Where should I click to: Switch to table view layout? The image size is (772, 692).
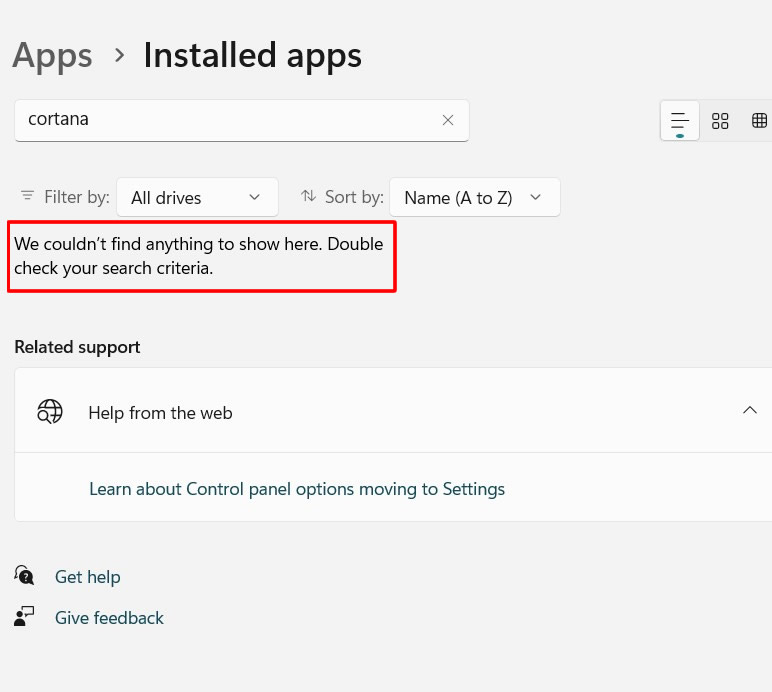[760, 121]
